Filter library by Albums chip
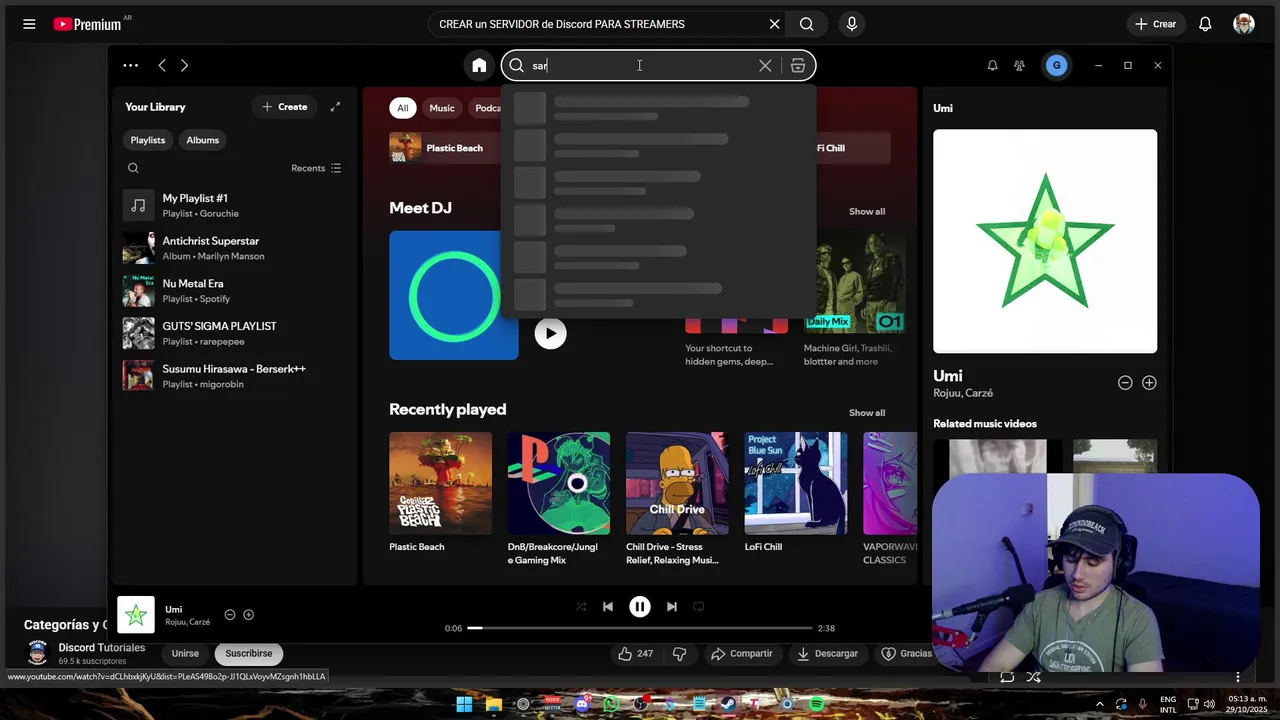 (x=202, y=140)
